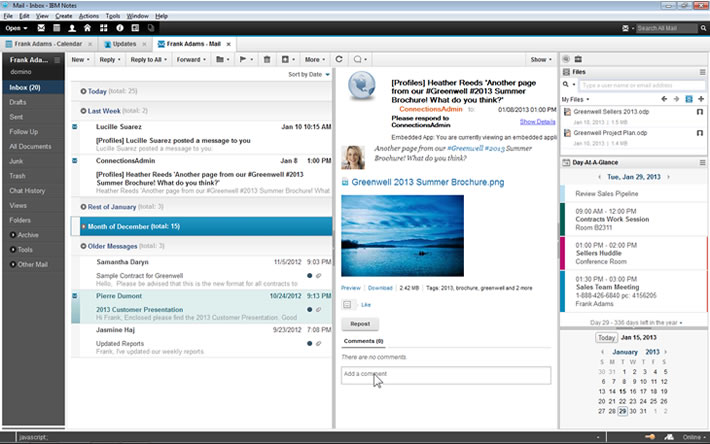
Task: Open the Show dropdown in toolbar
Action: coord(541,59)
